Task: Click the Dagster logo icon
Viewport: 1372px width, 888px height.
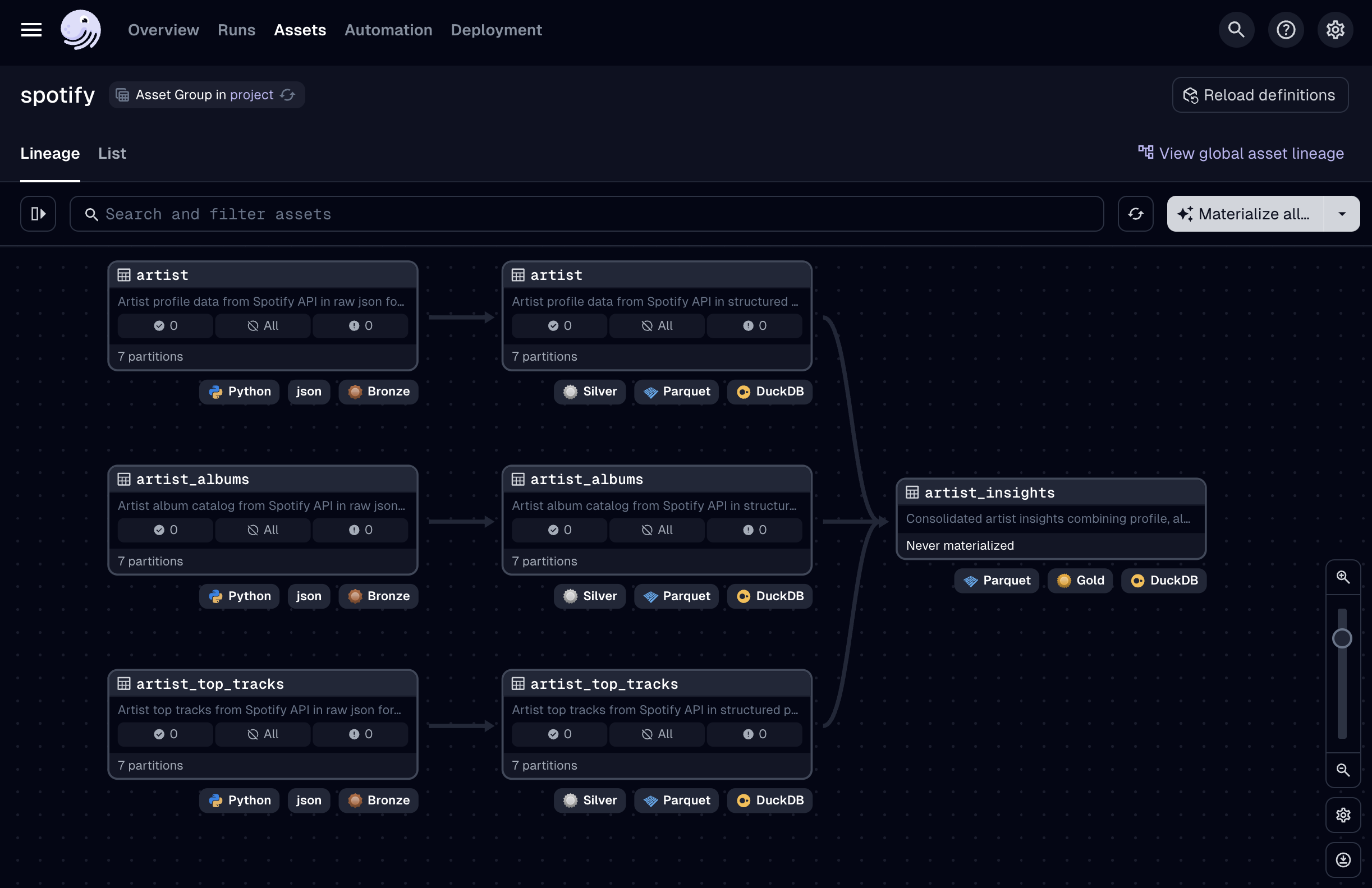Action: click(x=81, y=30)
